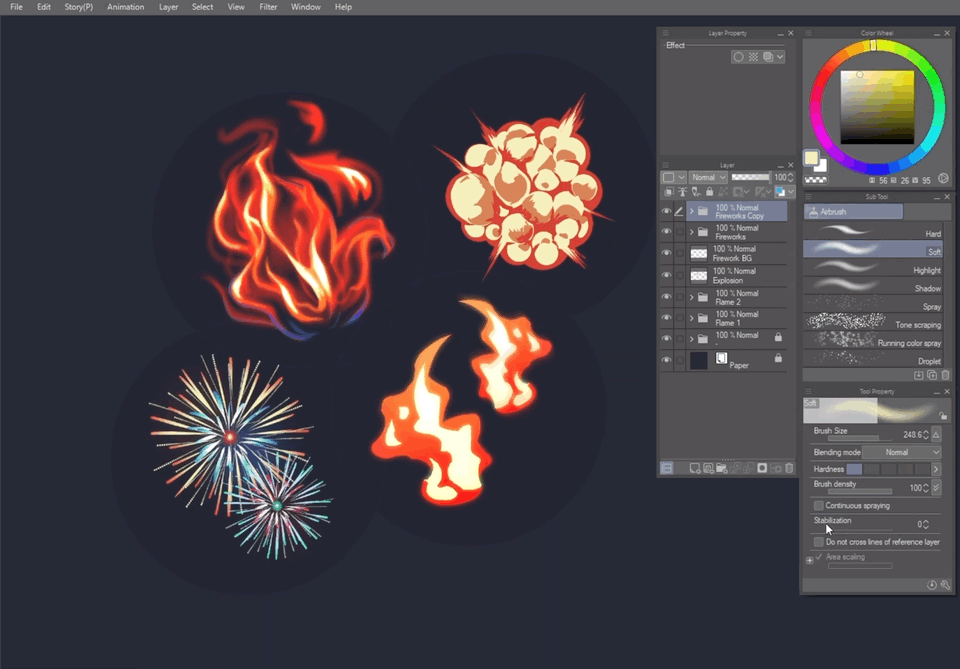Select the Explosion layer thumbnail

pos(699,276)
